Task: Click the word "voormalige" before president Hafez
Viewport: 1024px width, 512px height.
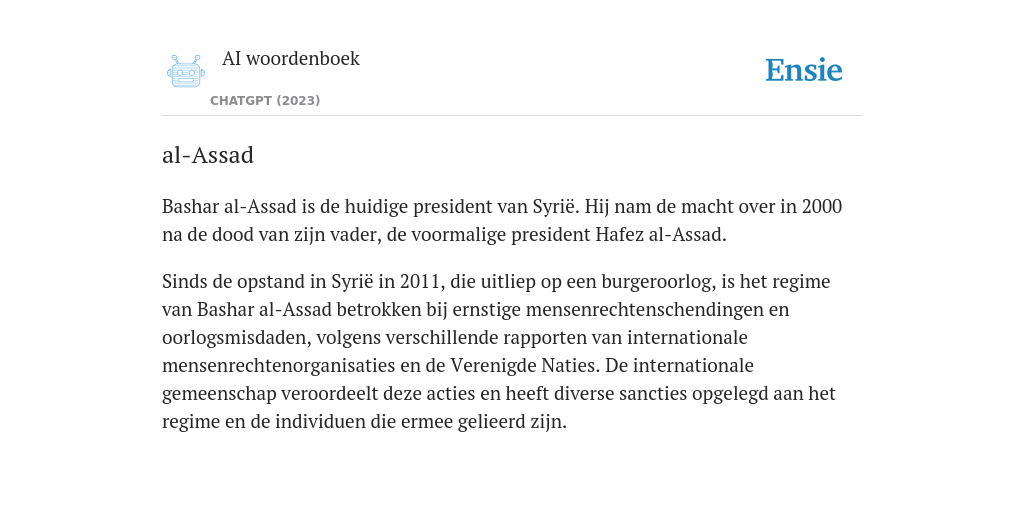Action: click(446, 234)
